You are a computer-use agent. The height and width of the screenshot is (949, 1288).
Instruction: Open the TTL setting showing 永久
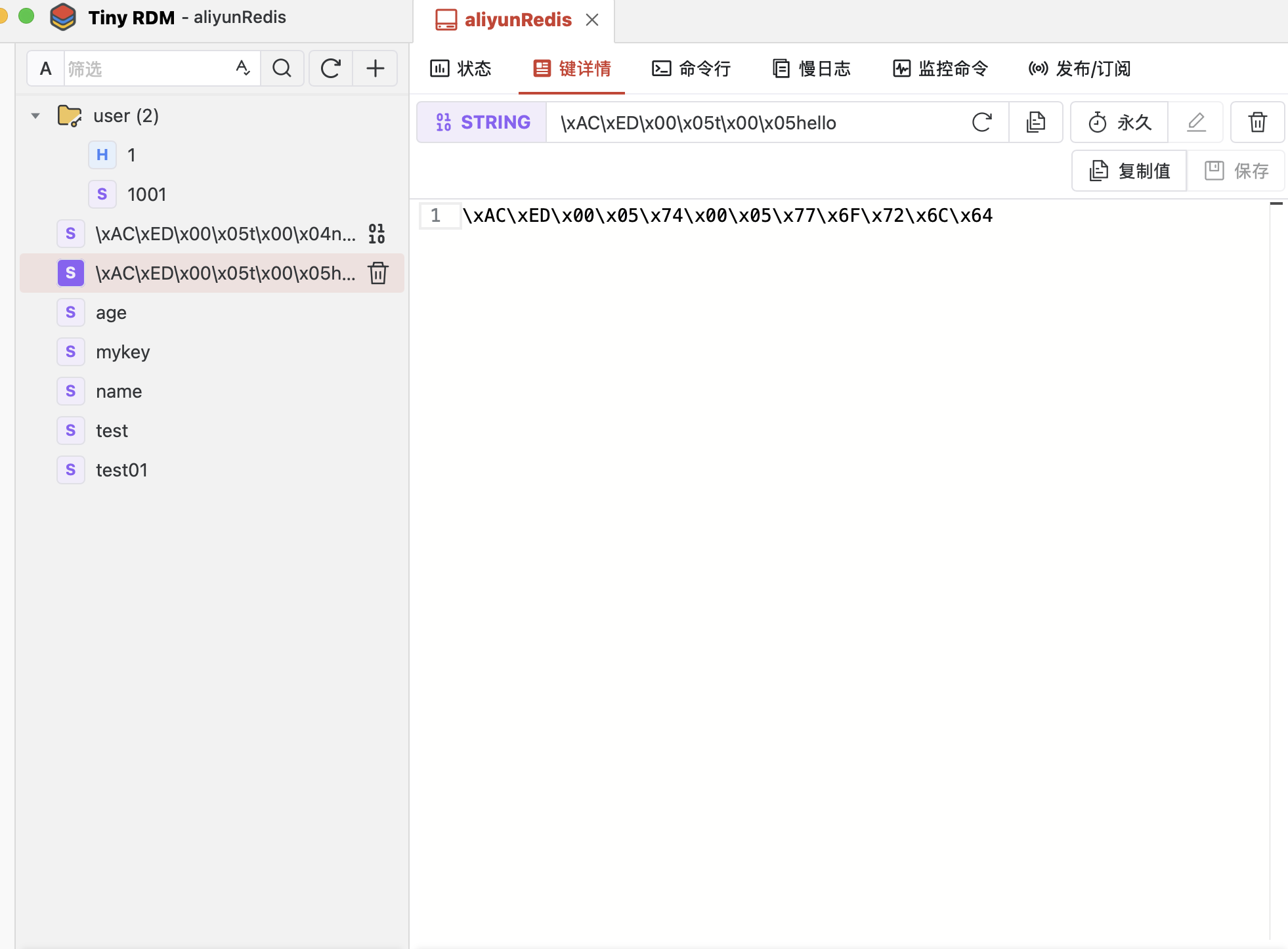click(x=1119, y=123)
